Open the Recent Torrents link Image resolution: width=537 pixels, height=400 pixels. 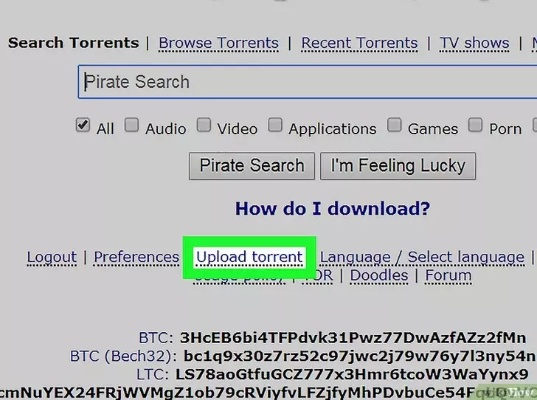[359, 43]
